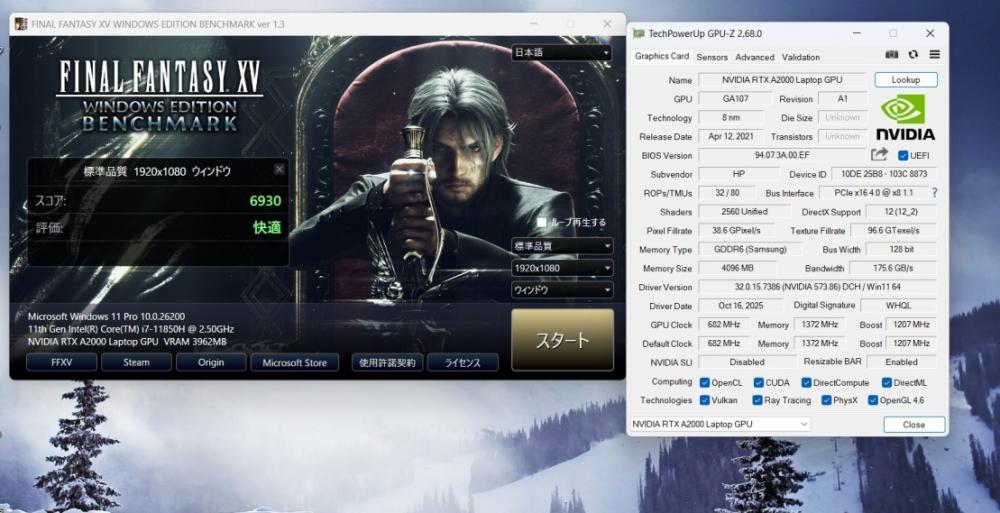Viewport: 1000px width, 513px height.
Task: Open the 日本語 language dropdown
Action: (x=561, y=52)
